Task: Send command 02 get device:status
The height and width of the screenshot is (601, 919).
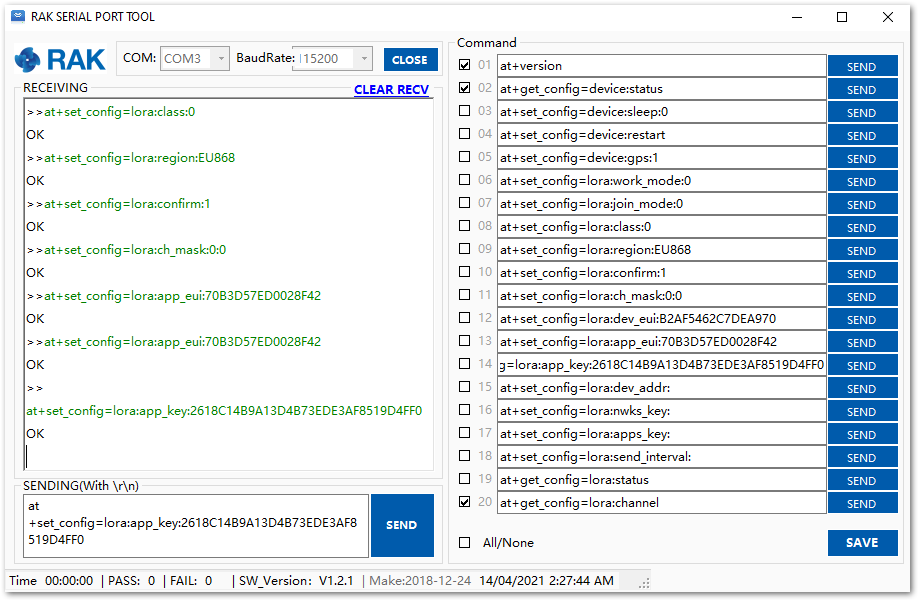Action: pyautogui.click(x=862, y=89)
